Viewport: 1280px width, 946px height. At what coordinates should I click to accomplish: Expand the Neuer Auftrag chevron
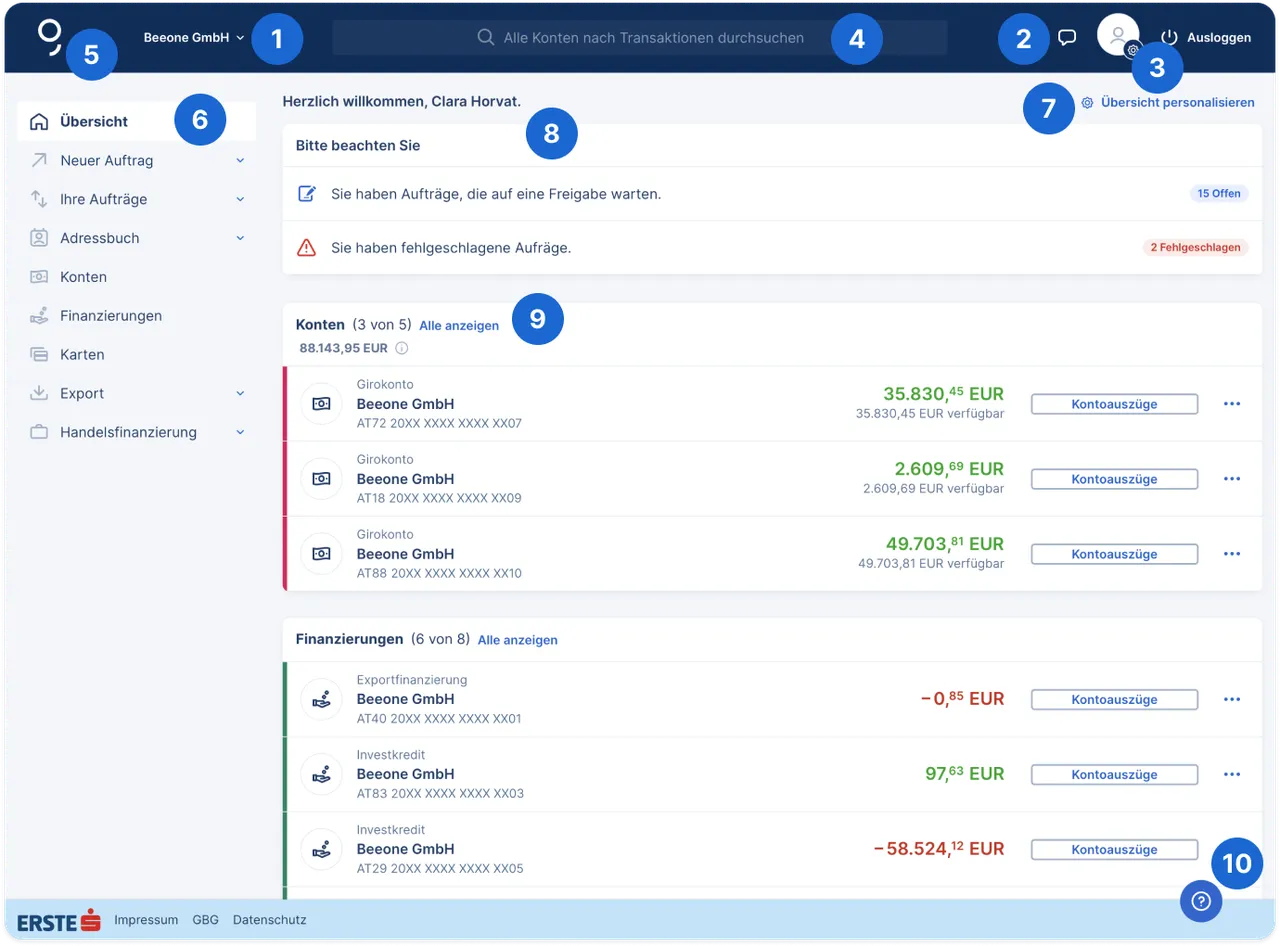(240, 160)
